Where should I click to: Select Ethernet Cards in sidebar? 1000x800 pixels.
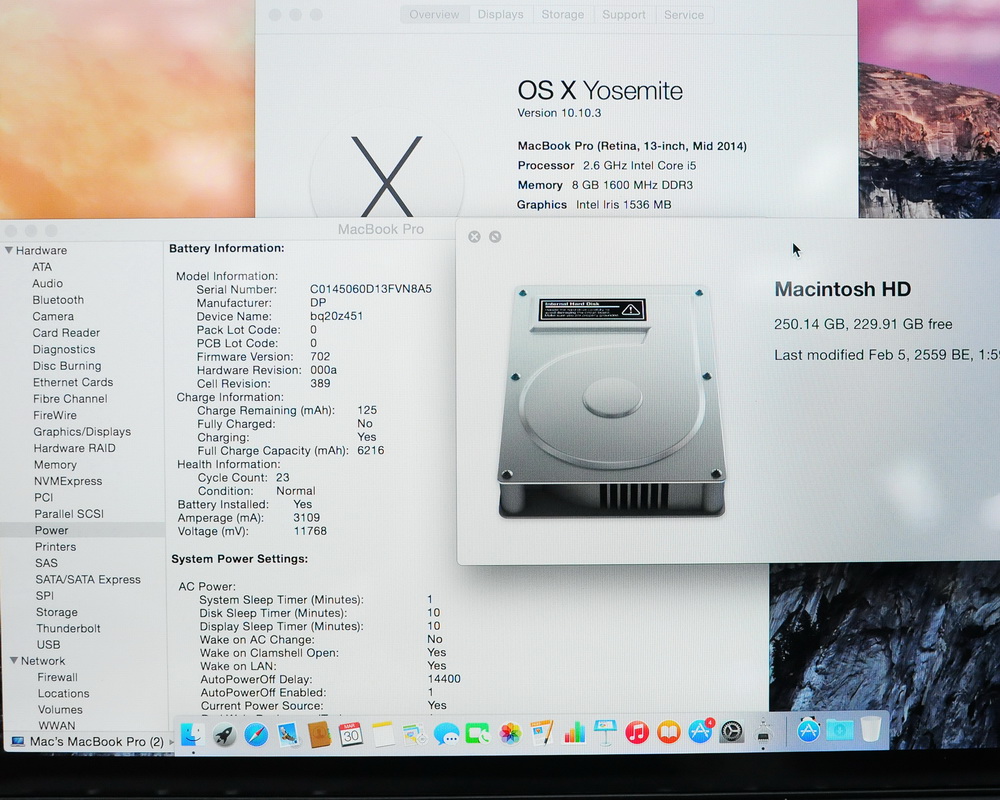tap(73, 382)
